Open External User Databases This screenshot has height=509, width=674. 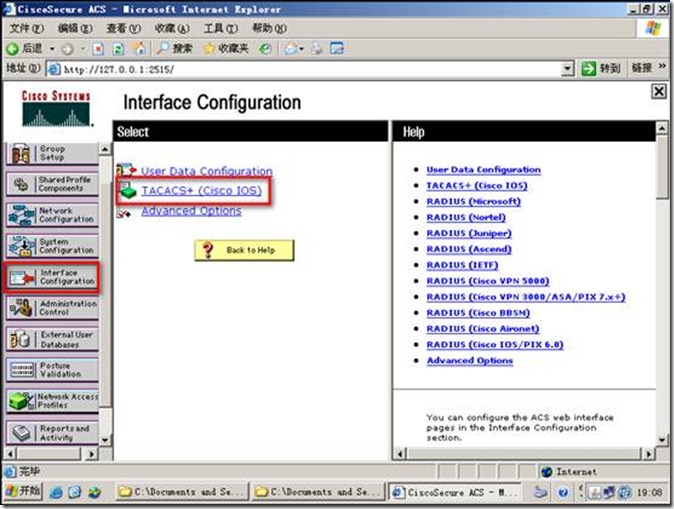[x=52, y=339]
